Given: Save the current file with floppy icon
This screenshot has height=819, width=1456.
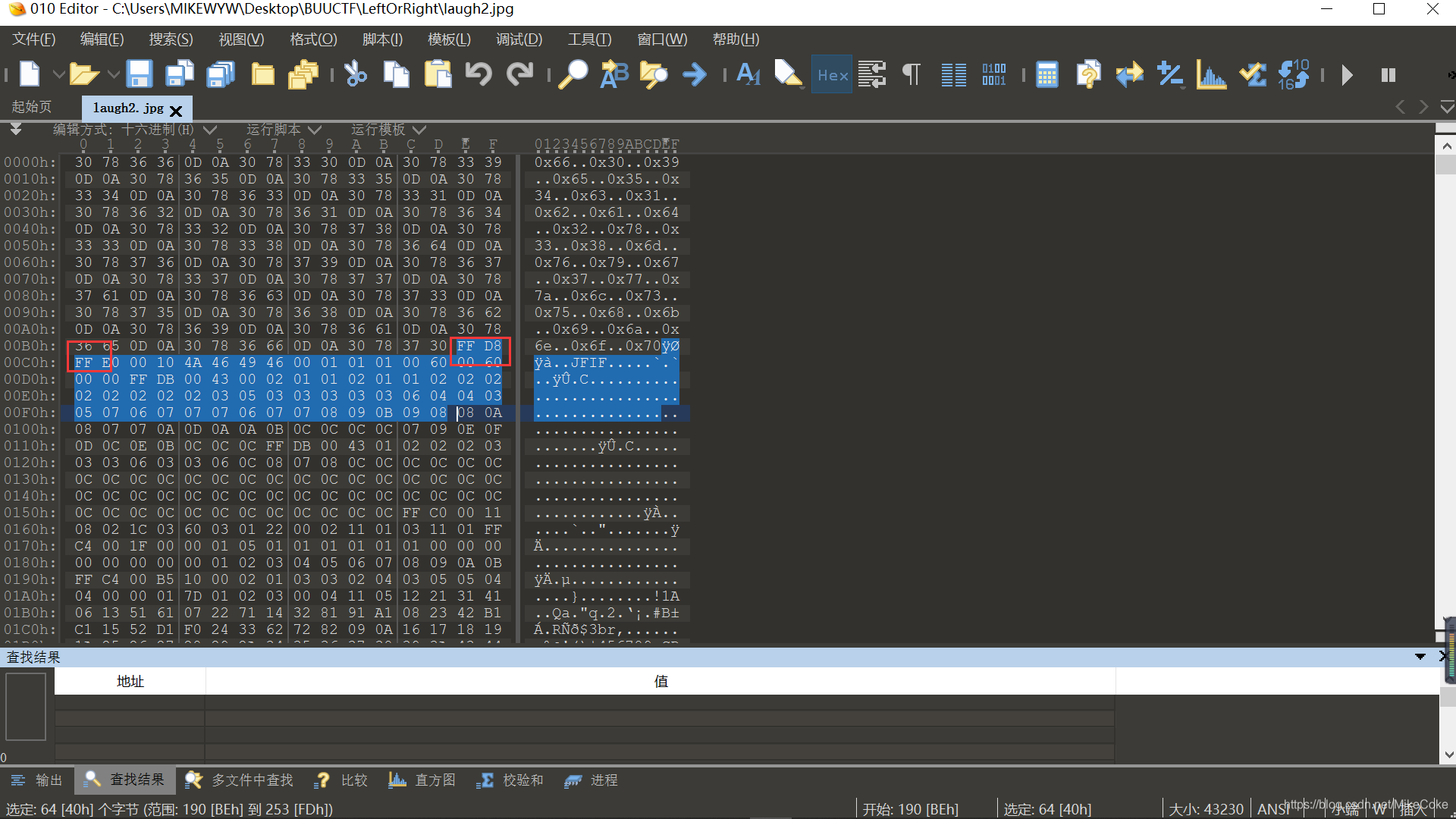Looking at the screenshot, I should (140, 74).
